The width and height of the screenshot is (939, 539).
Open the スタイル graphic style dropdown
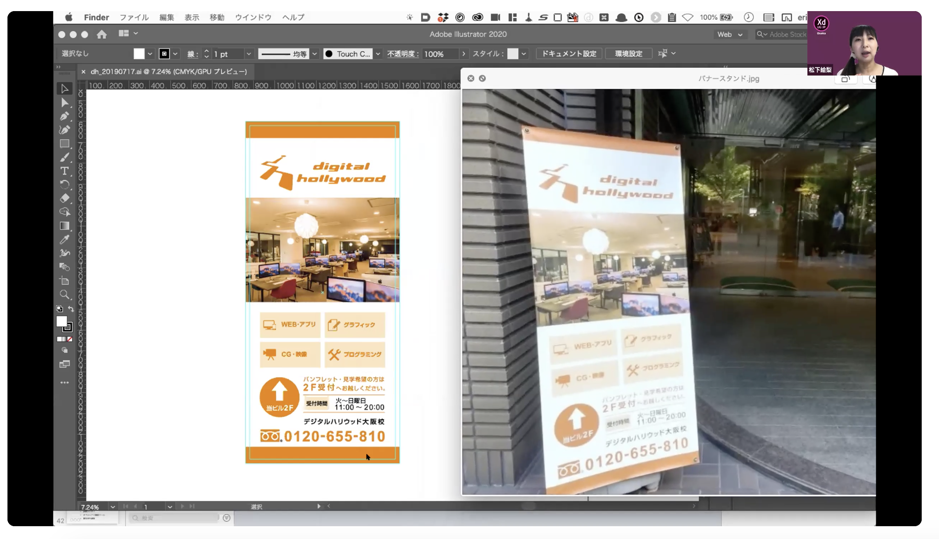coord(523,54)
